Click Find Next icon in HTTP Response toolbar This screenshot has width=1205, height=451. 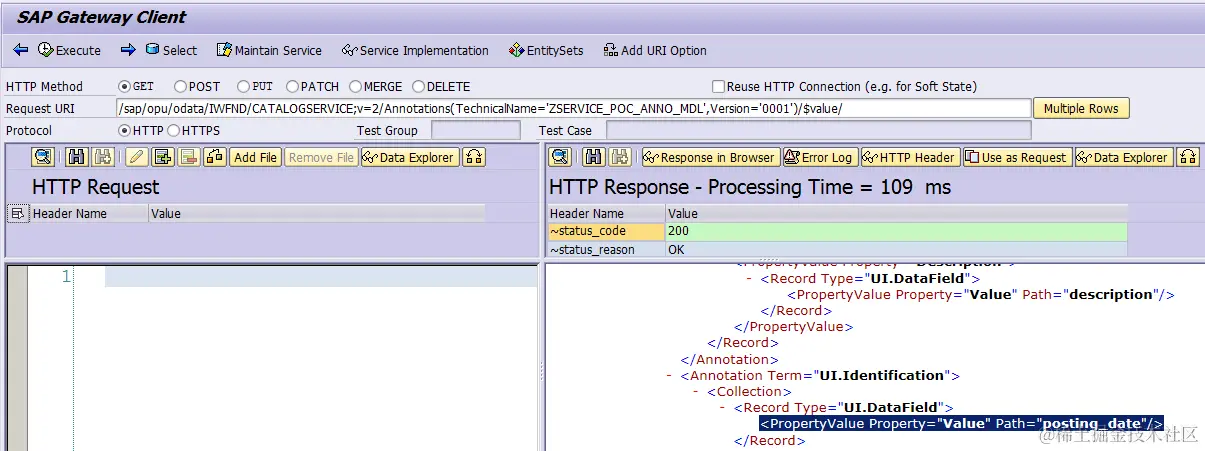[x=619, y=157]
